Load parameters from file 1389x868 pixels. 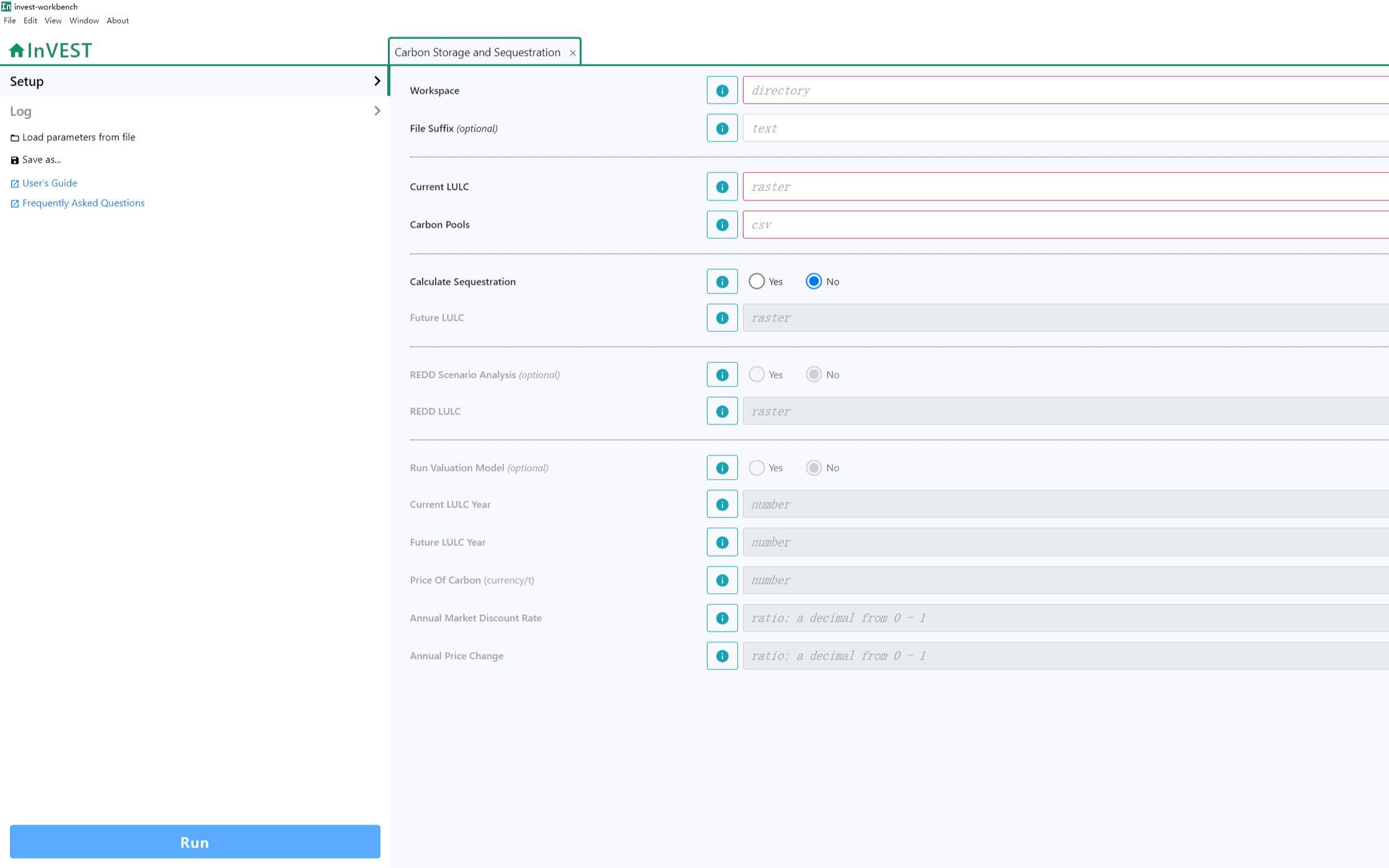[x=73, y=137]
